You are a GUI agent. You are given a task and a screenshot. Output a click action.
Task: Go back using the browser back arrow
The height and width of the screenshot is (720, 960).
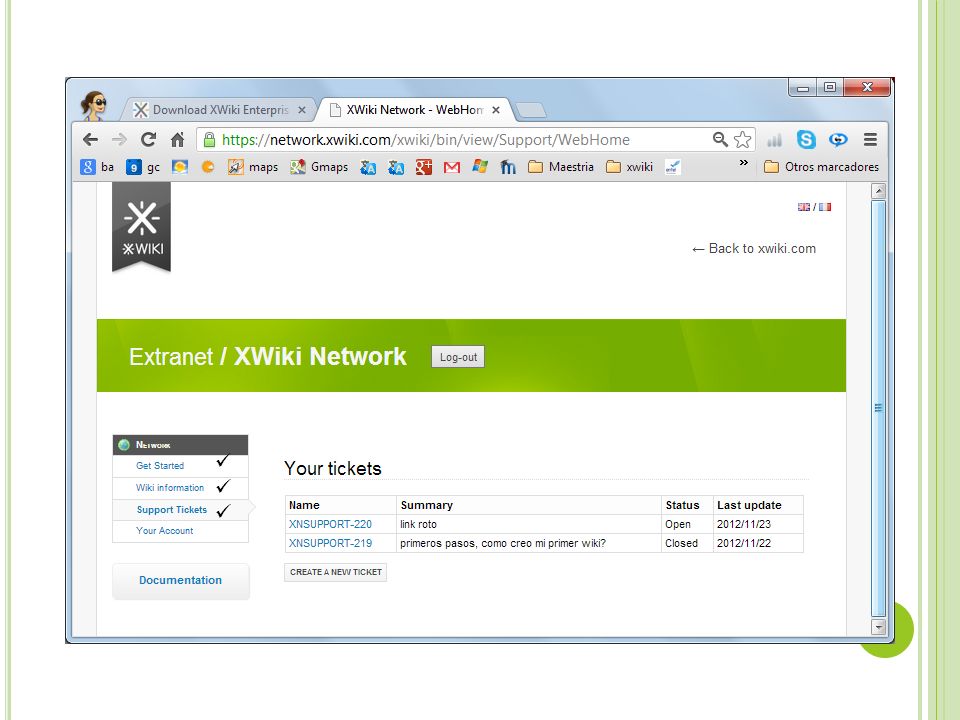[91, 140]
